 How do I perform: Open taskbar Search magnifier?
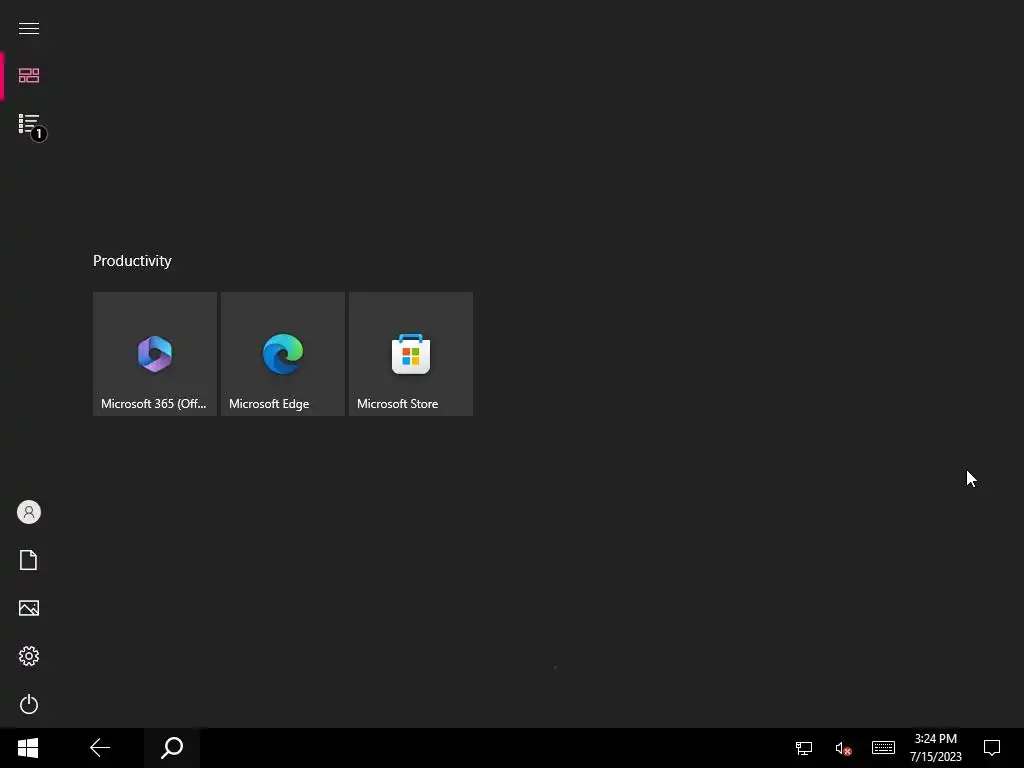(x=172, y=748)
